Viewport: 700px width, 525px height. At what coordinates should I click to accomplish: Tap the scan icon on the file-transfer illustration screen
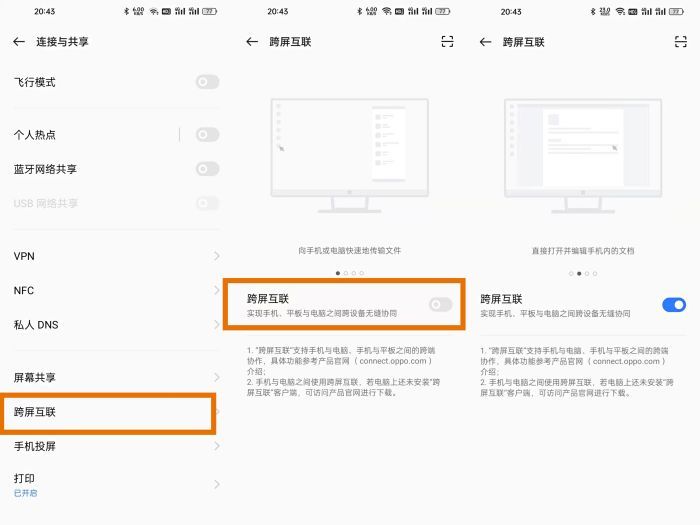(x=447, y=42)
